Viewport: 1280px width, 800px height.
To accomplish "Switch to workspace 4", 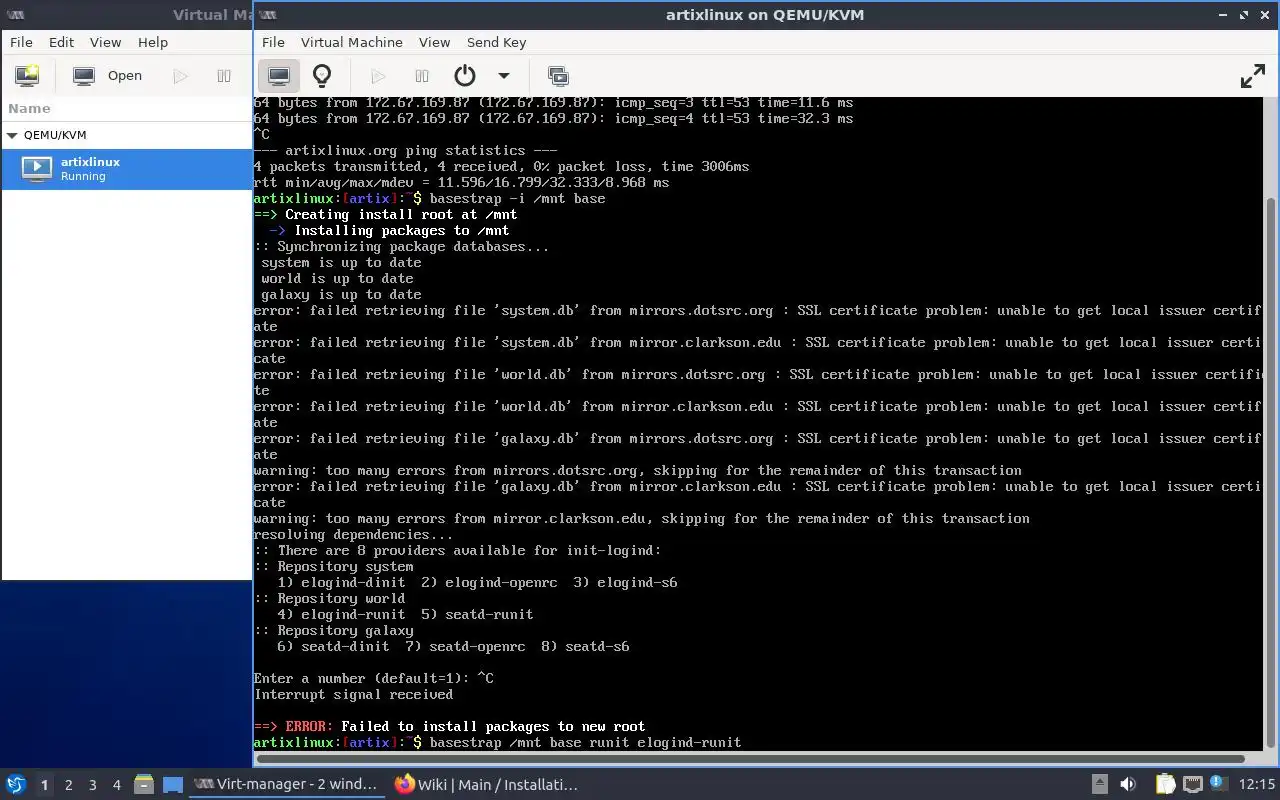I will click(x=116, y=785).
